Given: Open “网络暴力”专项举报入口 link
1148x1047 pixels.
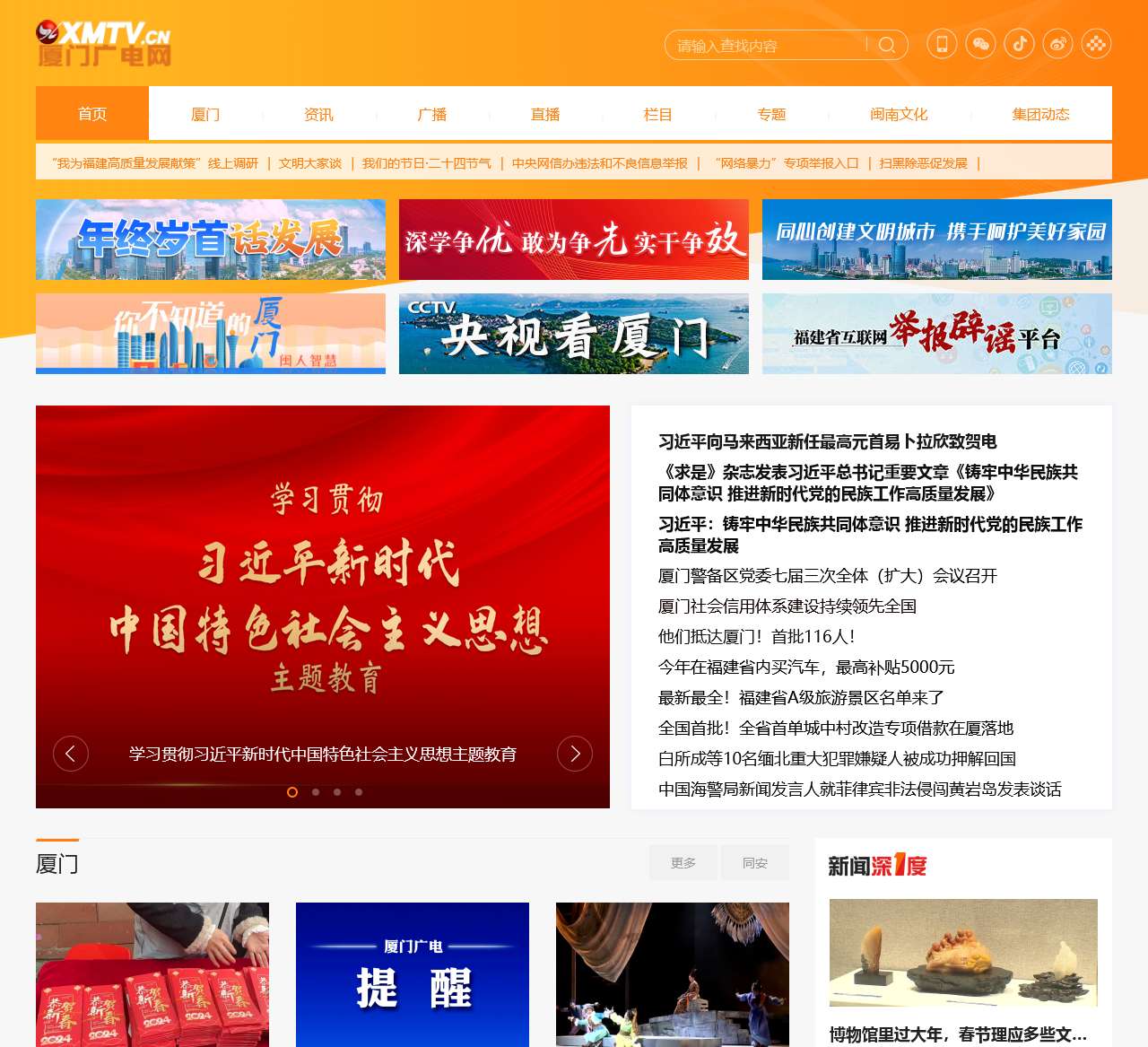Looking at the screenshot, I should tap(786, 163).
